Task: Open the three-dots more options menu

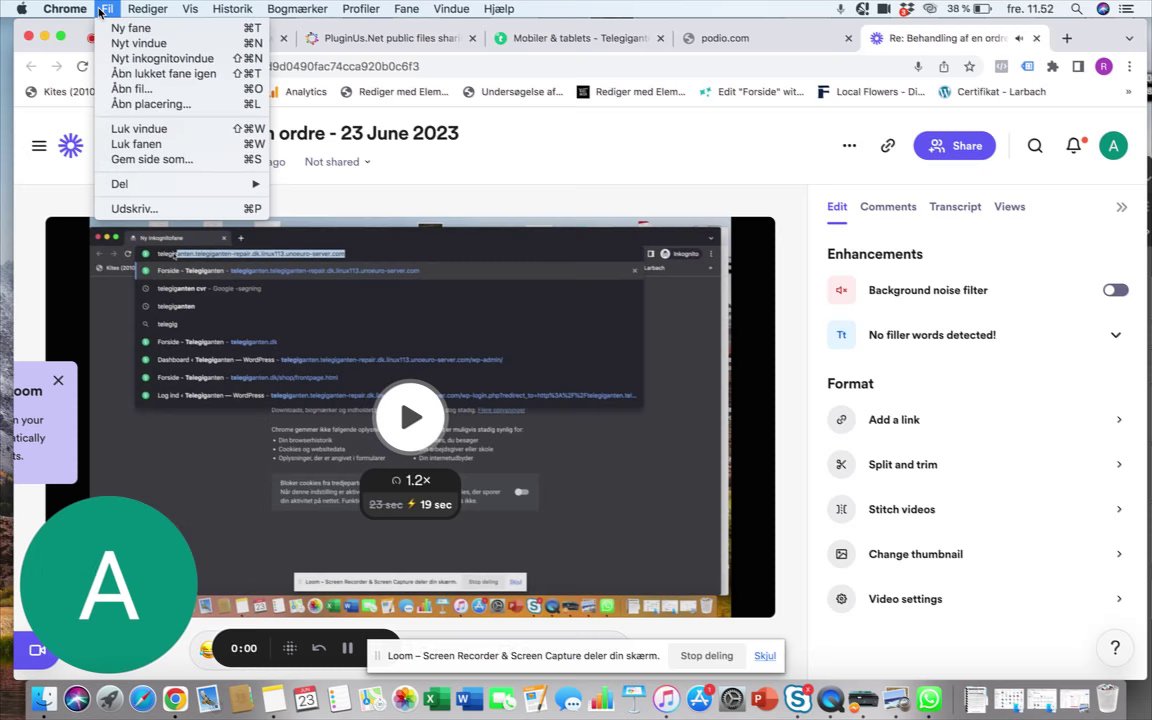Action: coord(849,145)
